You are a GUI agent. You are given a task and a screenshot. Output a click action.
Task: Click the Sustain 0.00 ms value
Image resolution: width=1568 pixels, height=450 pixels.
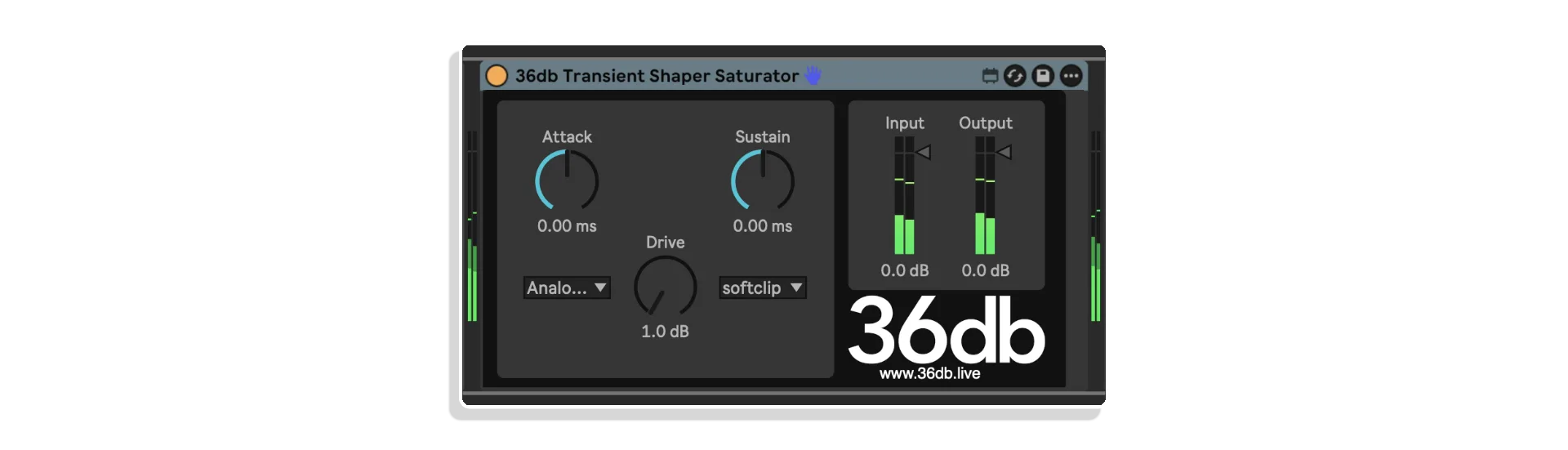pos(763,226)
